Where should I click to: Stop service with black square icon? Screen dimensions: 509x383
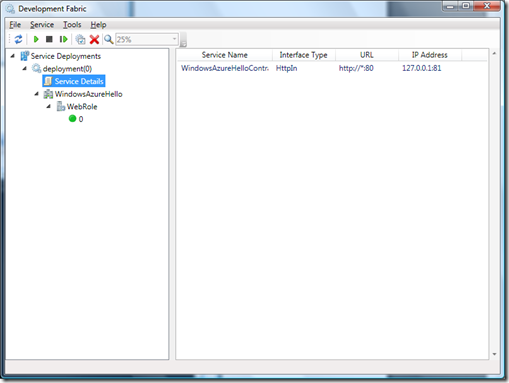49,39
